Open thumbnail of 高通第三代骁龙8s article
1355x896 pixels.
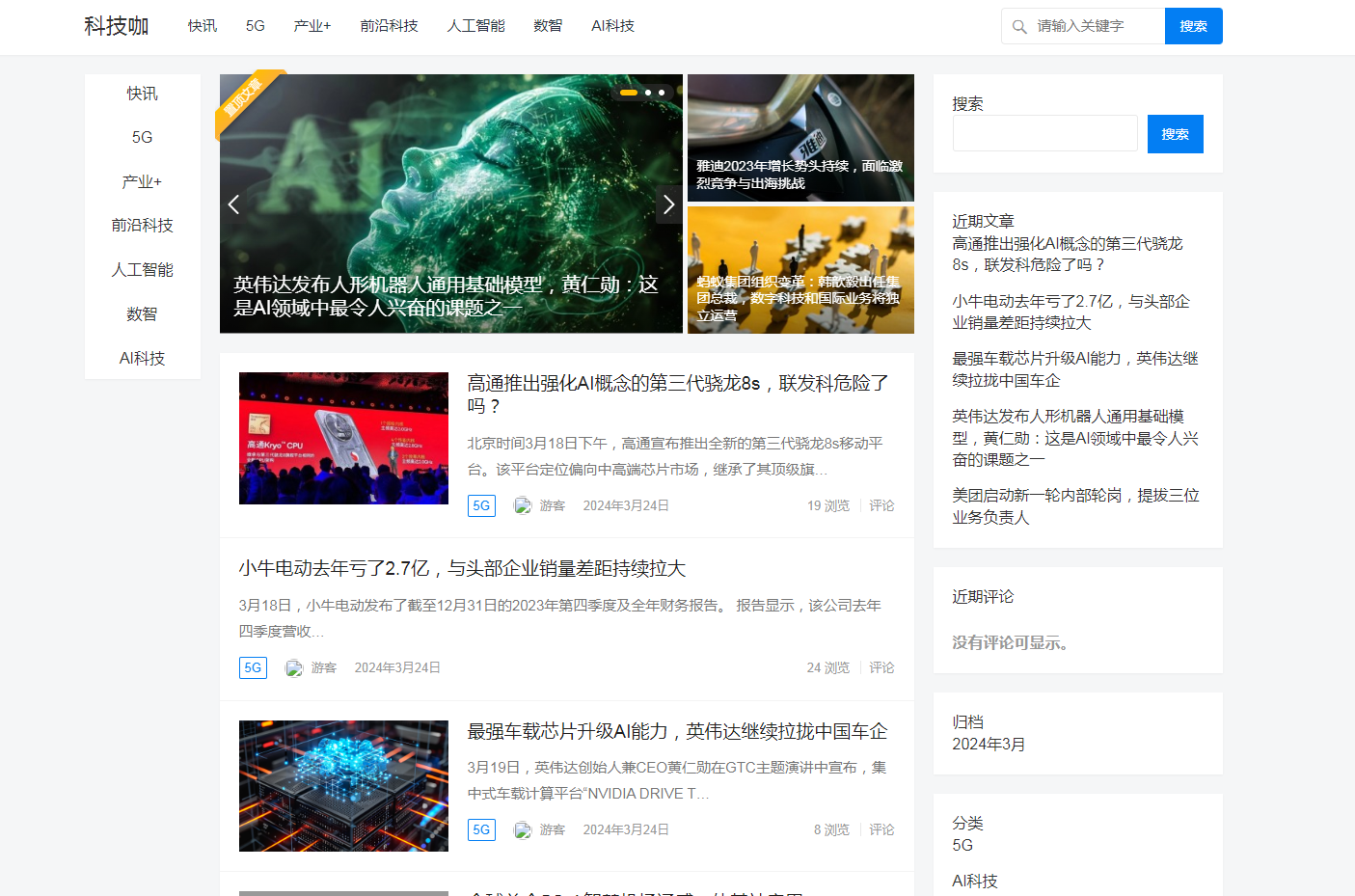(x=343, y=438)
